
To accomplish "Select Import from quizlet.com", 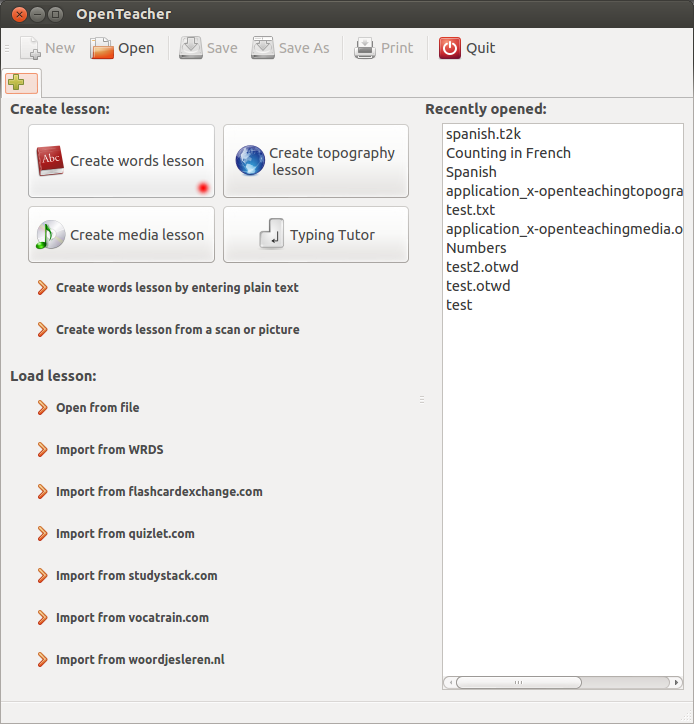I will click(125, 534).
